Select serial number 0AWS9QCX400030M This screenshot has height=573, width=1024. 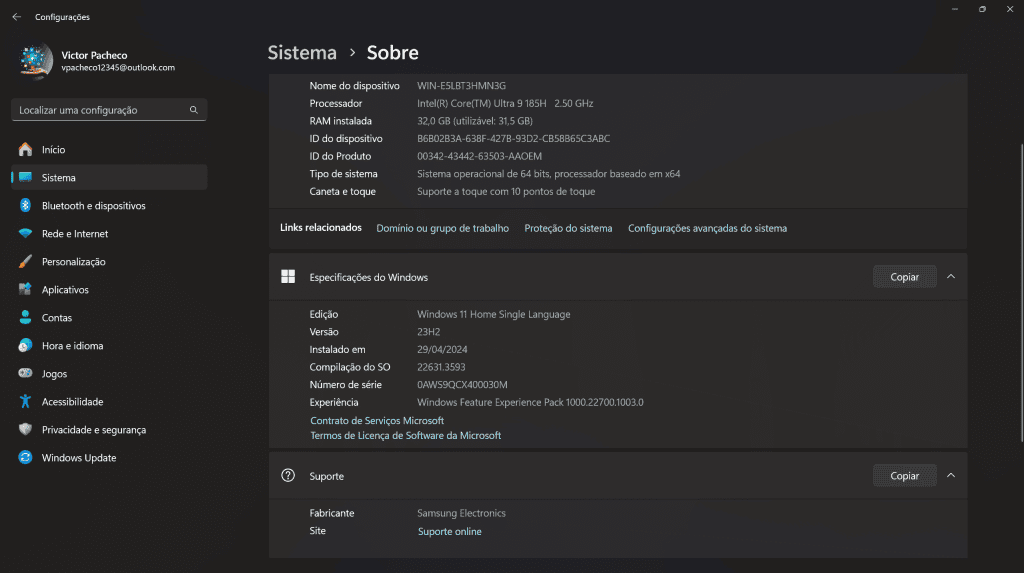click(x=462, y=385)
